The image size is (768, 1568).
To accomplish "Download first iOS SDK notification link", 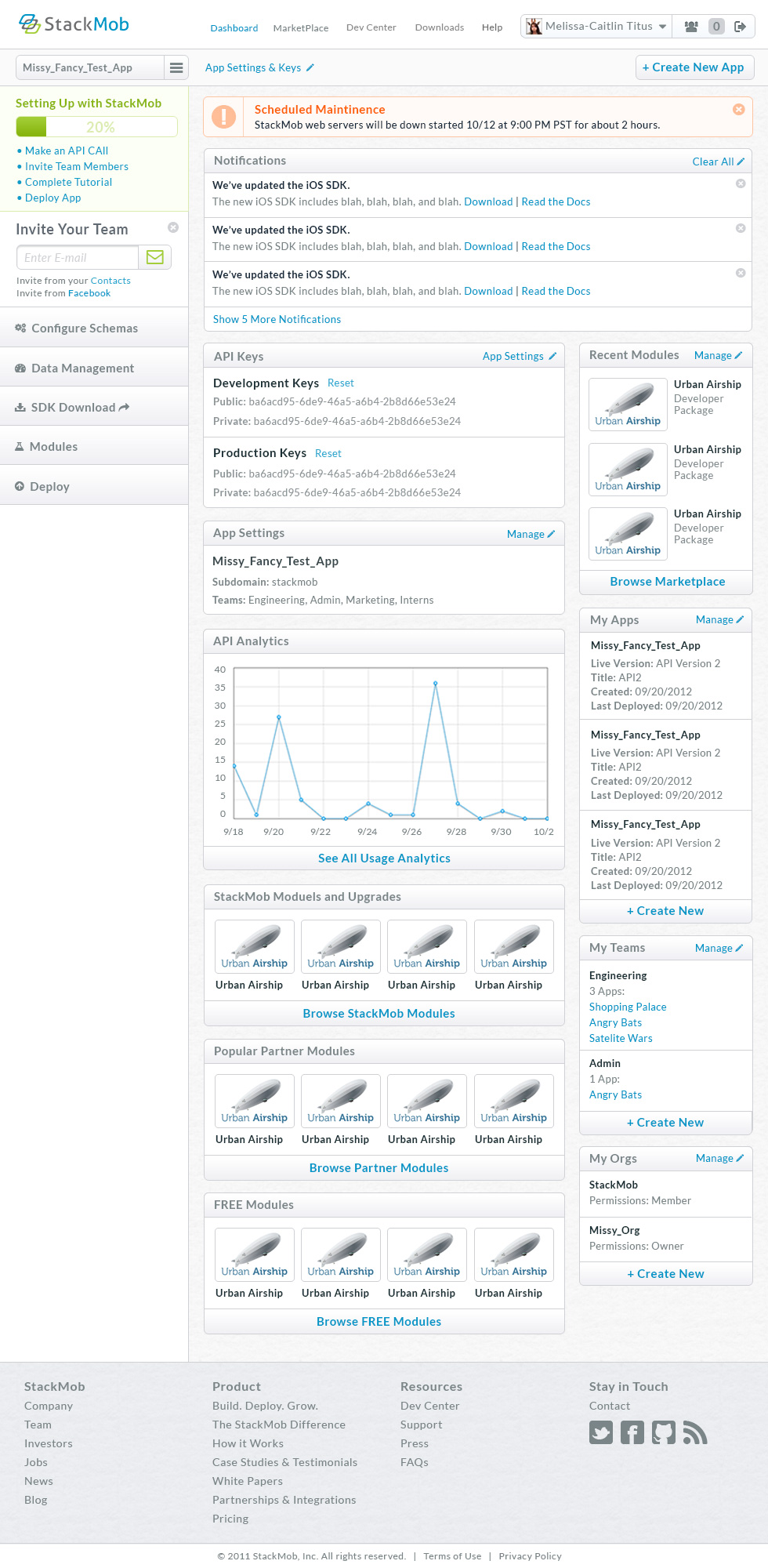I will pos(488,201).
